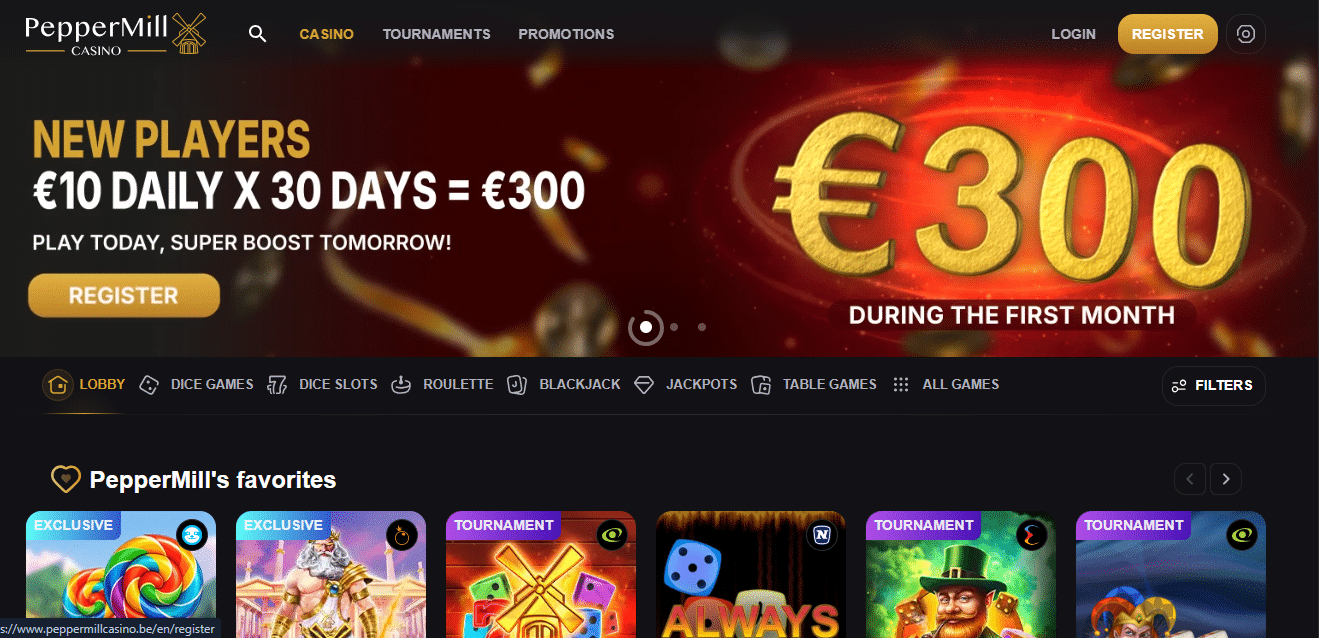Click the Register button on the banner
Screen dimensions: 1319x638
(124, 296)
